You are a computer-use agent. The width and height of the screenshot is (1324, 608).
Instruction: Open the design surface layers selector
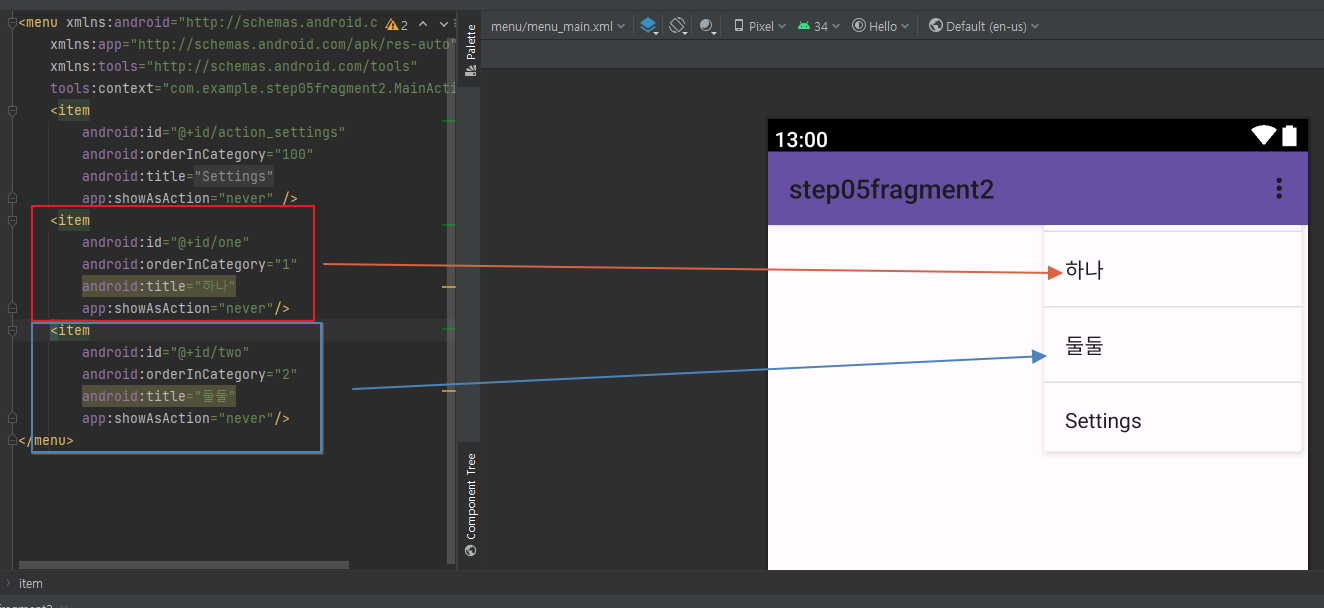(649, 26)
